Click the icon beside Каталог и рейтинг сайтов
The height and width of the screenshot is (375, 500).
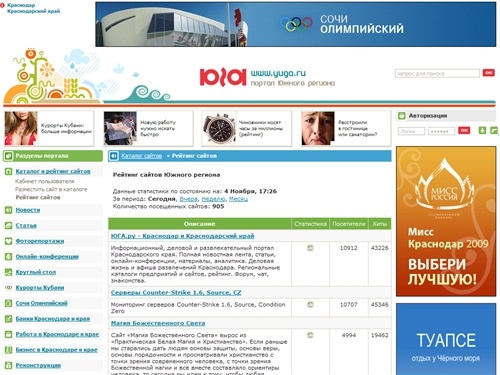pos(8,171)
